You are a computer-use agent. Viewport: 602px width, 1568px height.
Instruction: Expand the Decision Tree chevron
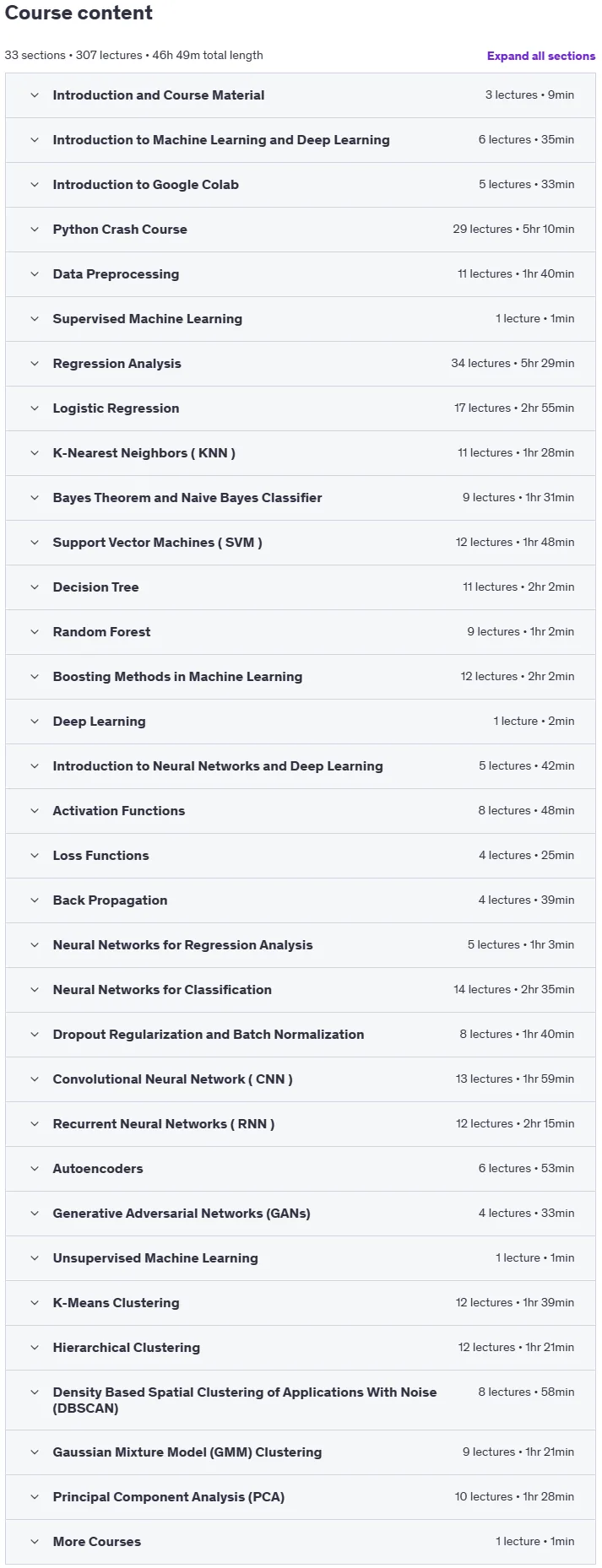pyautogui.click(x=35, y=587)
